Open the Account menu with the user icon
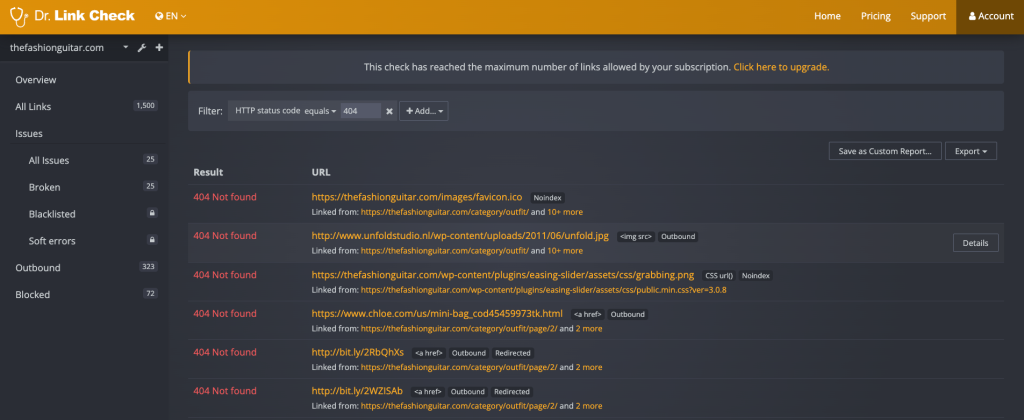1024x420 pixels. (990, 16)
